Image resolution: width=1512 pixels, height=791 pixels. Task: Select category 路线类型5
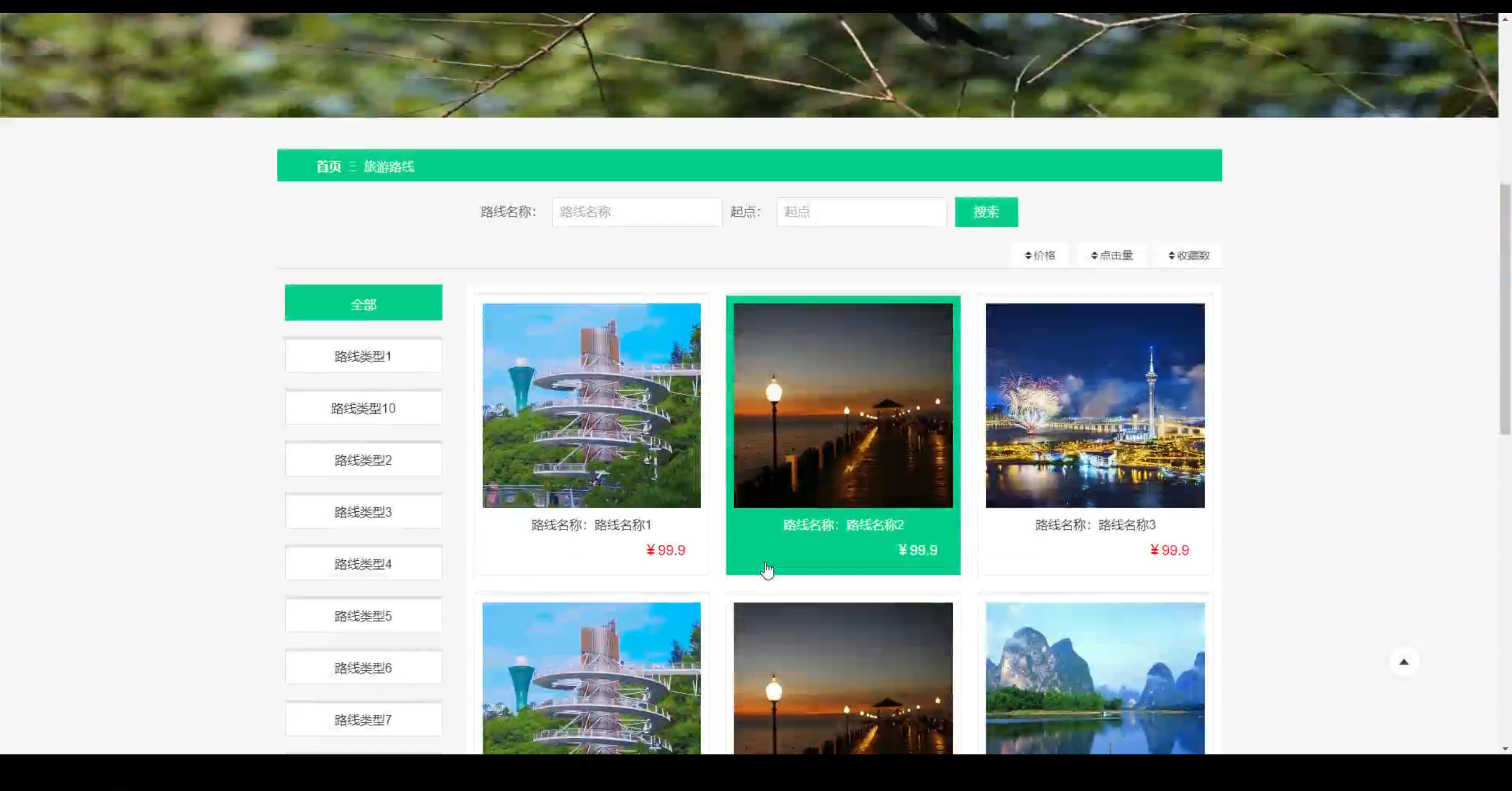[363, 615]
